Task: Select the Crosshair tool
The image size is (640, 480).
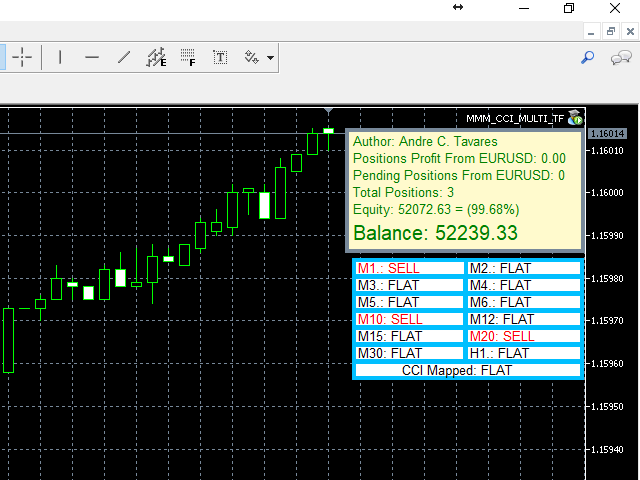Action: [22, 57]
